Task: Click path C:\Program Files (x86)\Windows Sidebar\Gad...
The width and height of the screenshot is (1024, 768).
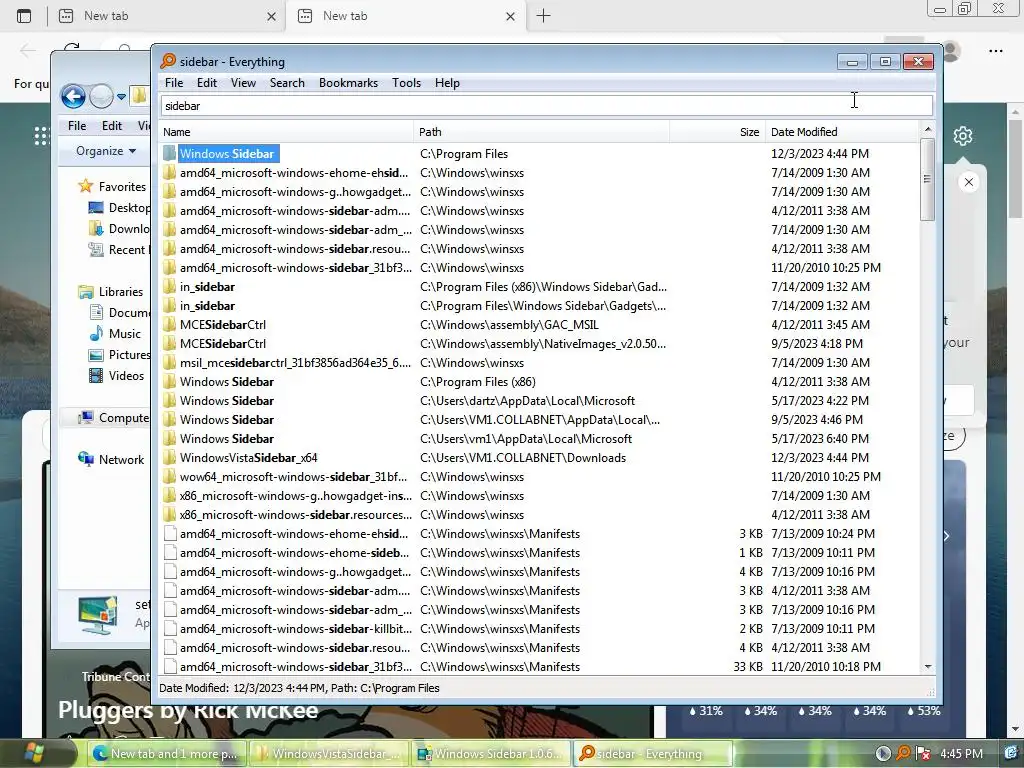Action: [x=543, y=287]
